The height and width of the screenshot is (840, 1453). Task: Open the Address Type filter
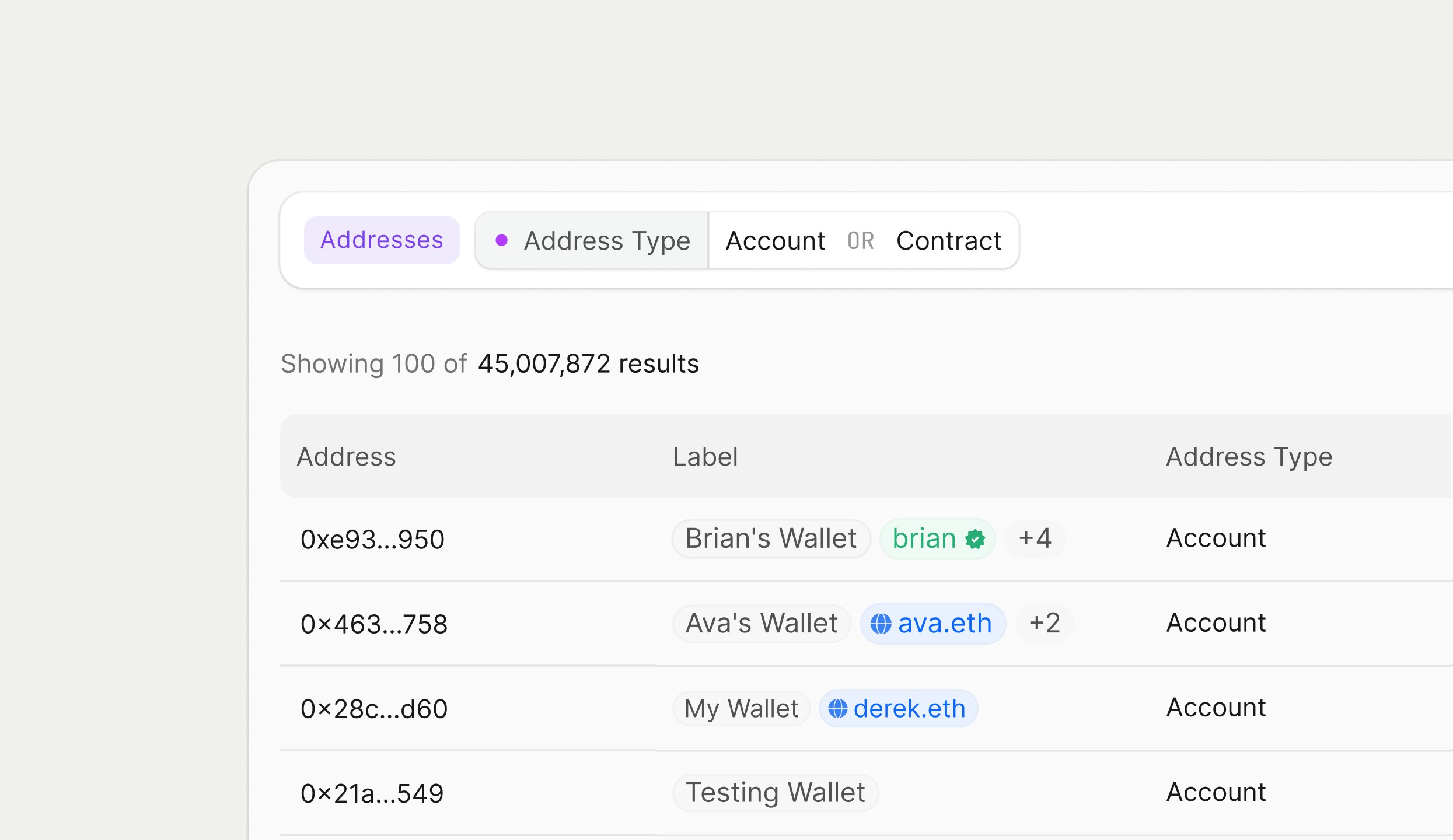pyautogui.click(x=607, y=240)
